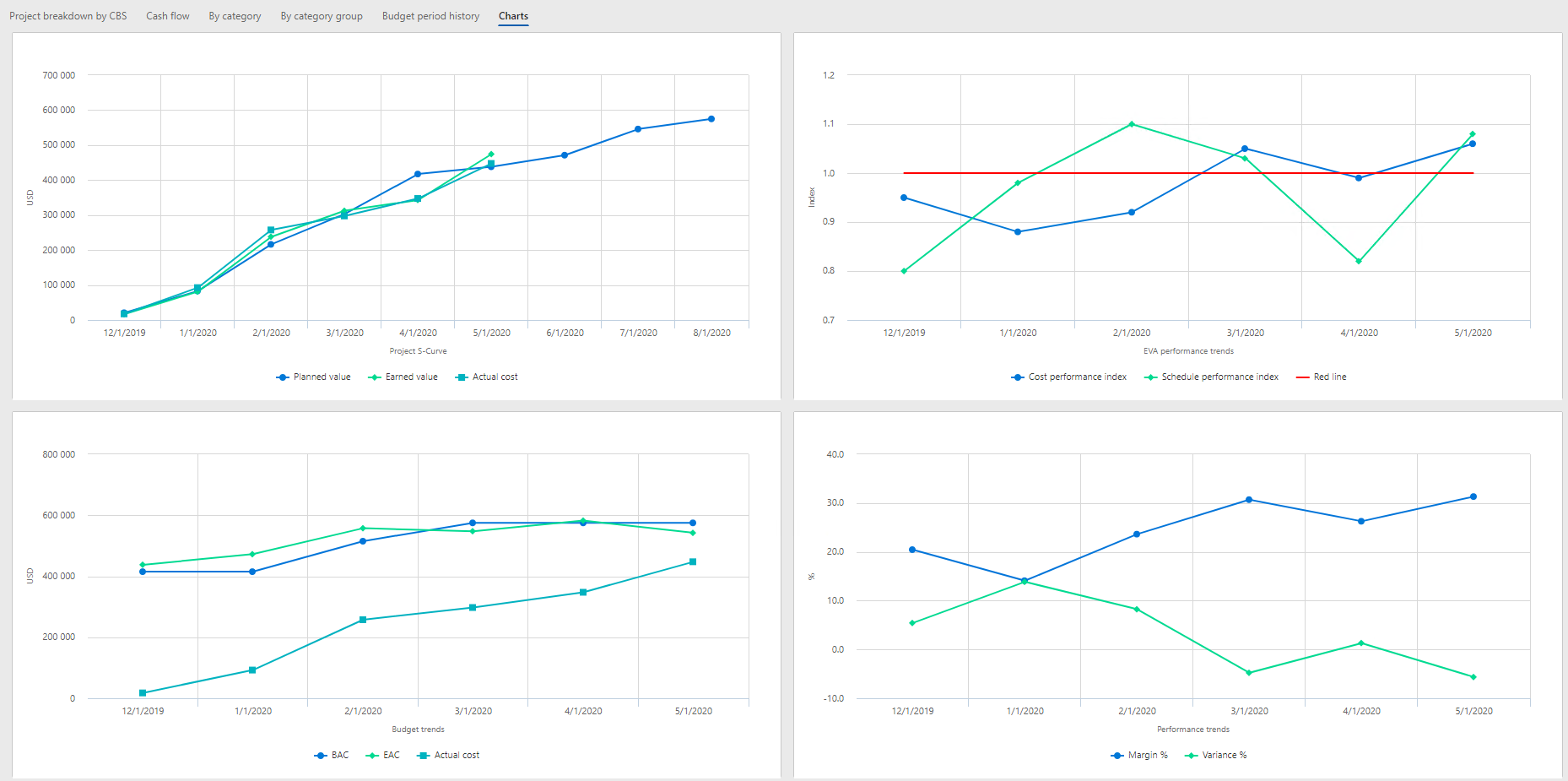Click the 7/1/2020 Planned value data point
The width and height of the screenshot is (1568, 781).
(638, 129)
